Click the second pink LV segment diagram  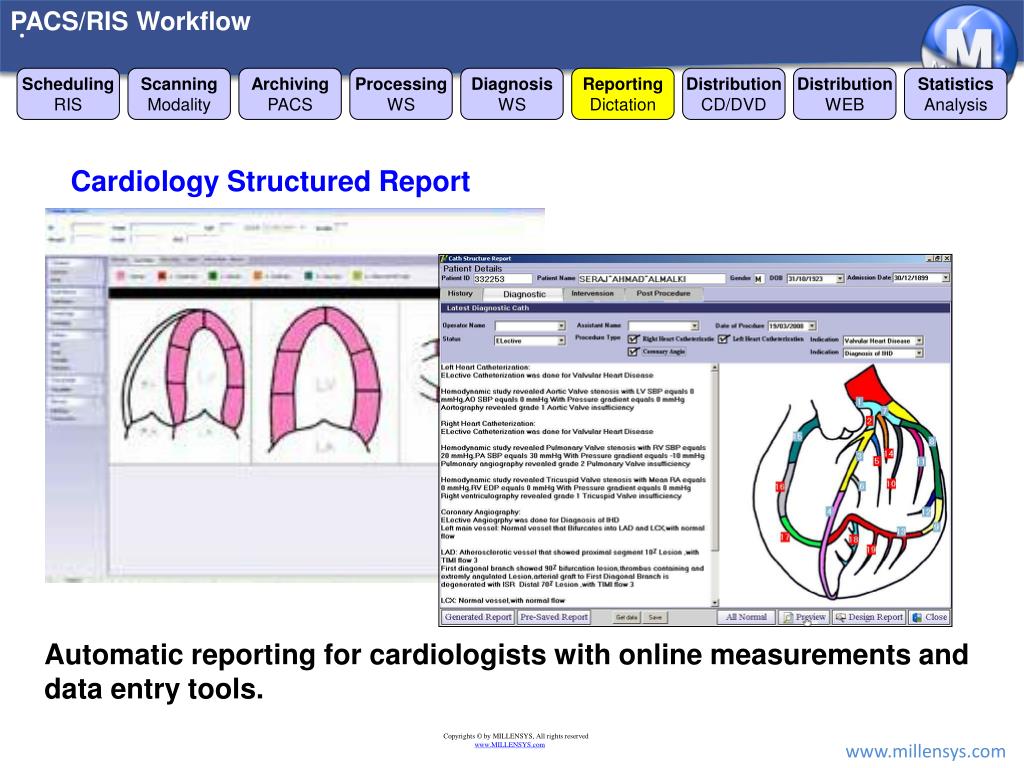(325, 380)
